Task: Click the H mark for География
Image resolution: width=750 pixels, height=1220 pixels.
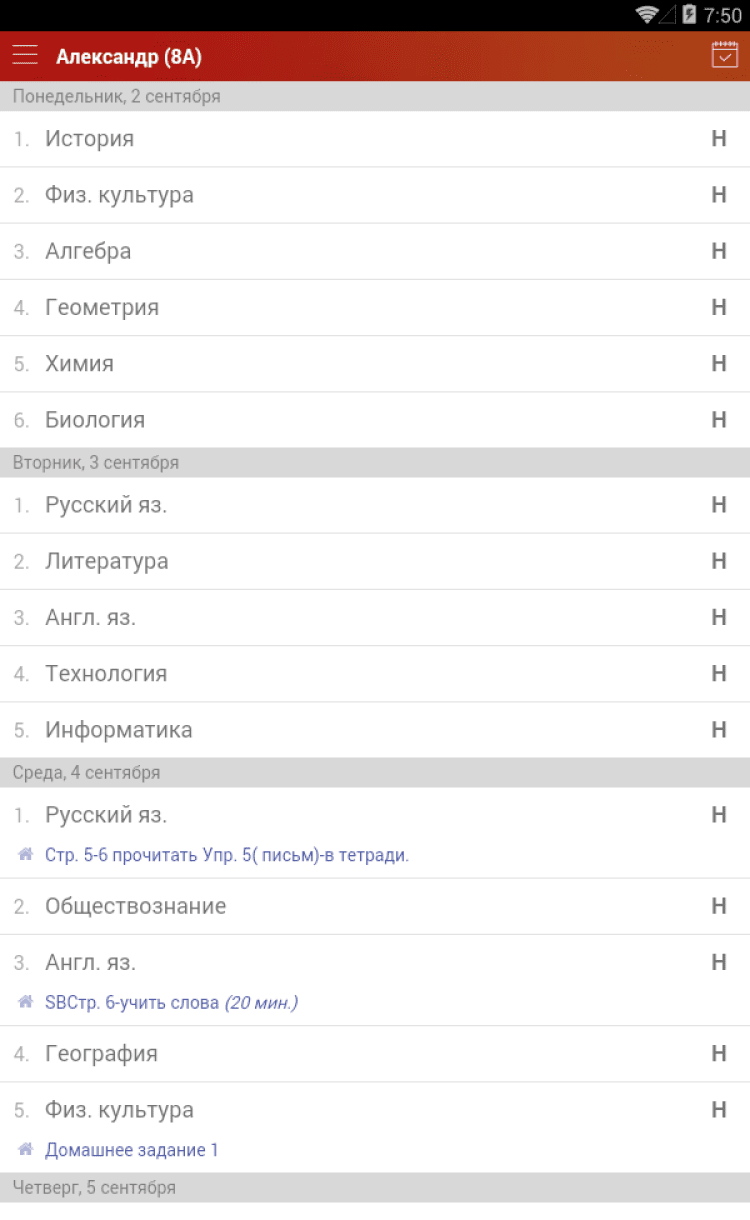Action: 718,1053
